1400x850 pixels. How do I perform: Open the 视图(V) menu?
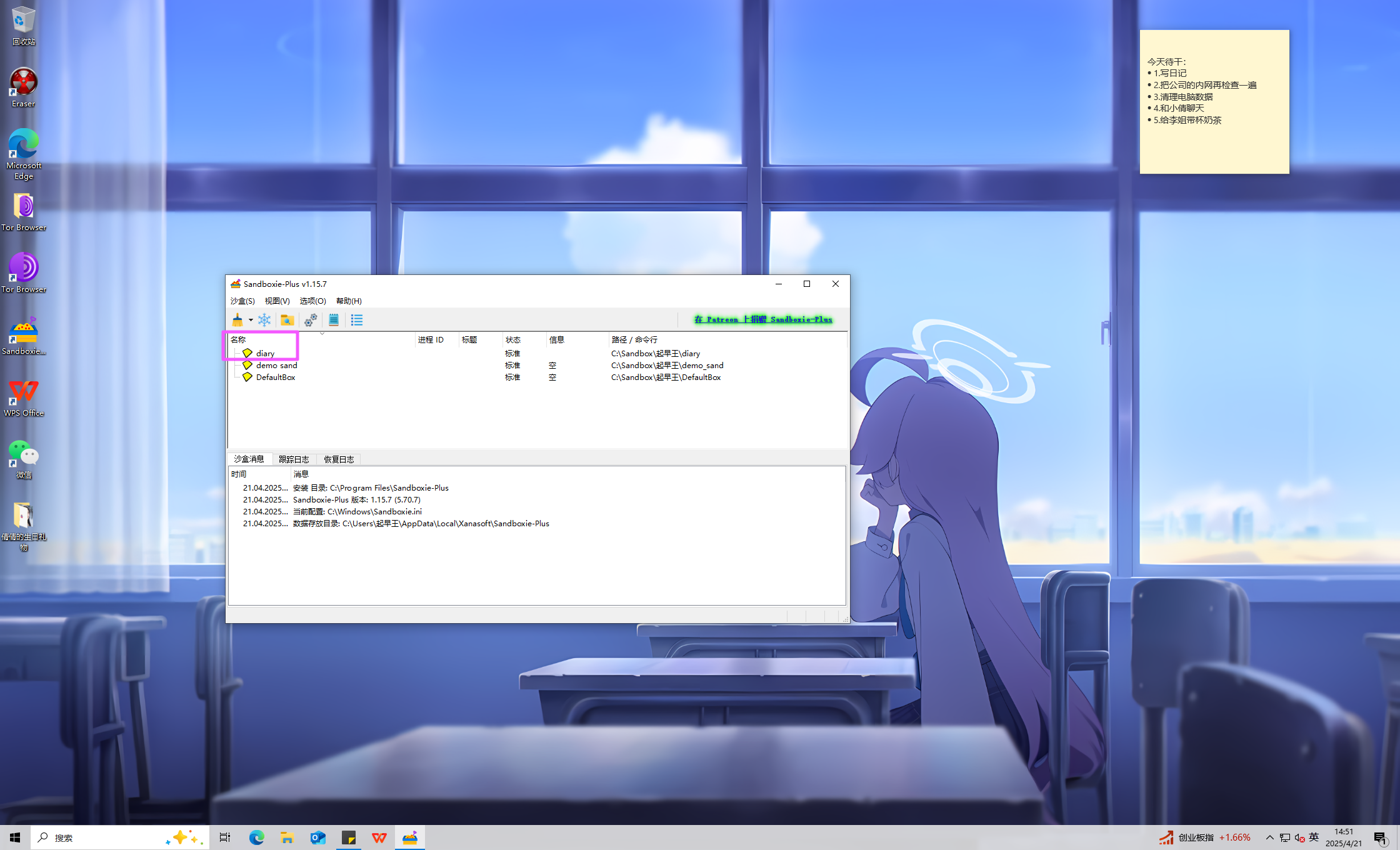tap(277, 301)
